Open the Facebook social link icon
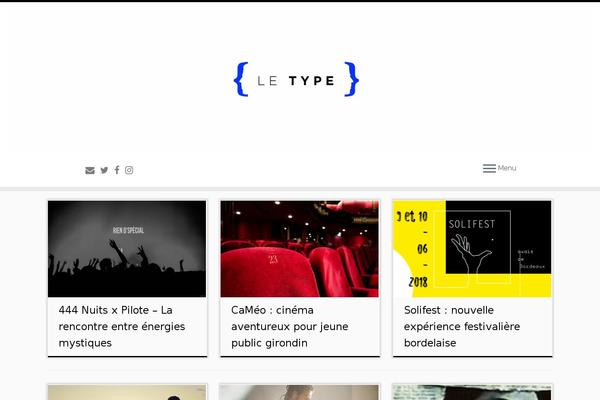The width and height of the screenshot is (600, 400). pos(117,170)
